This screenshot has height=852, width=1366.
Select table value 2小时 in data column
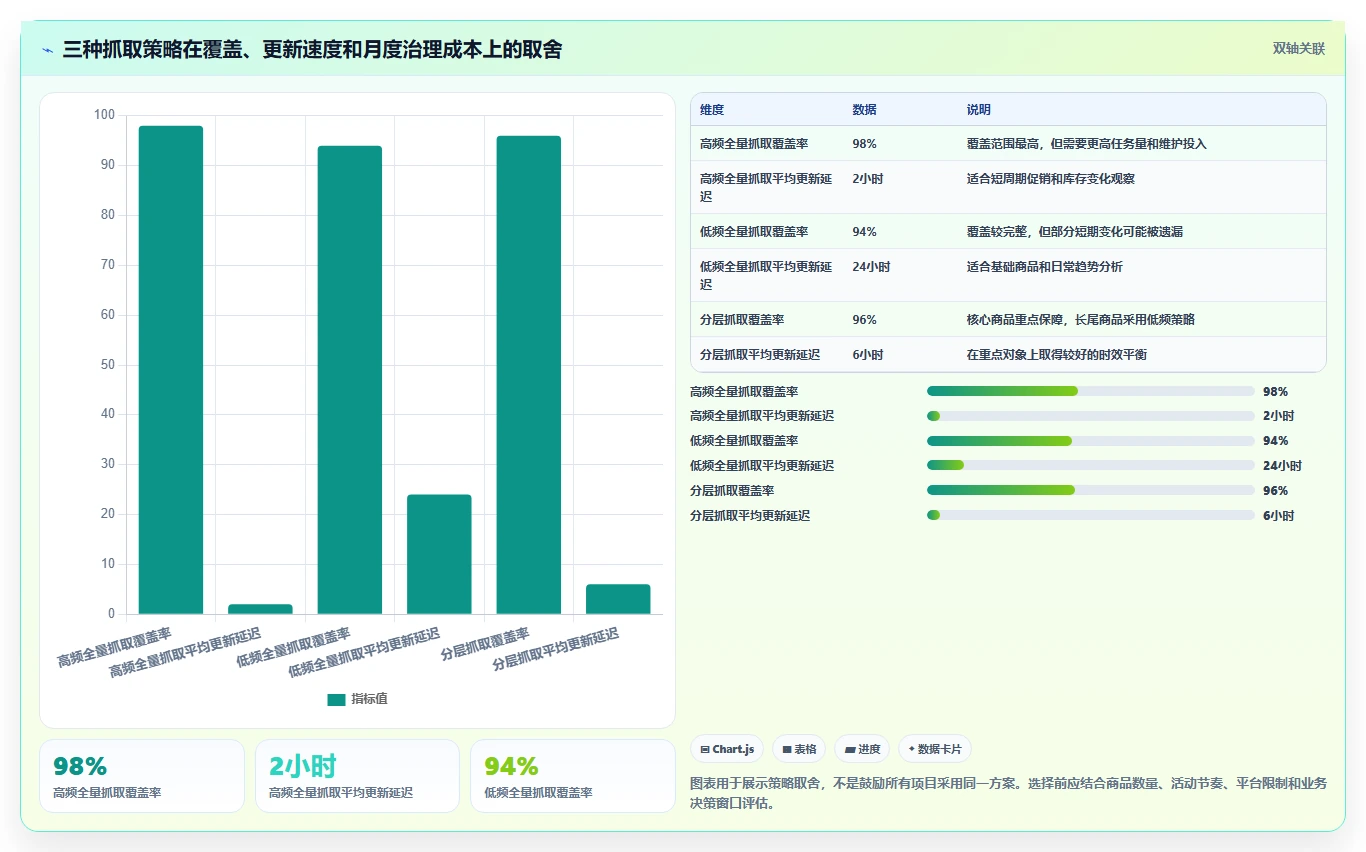point(867,179)
